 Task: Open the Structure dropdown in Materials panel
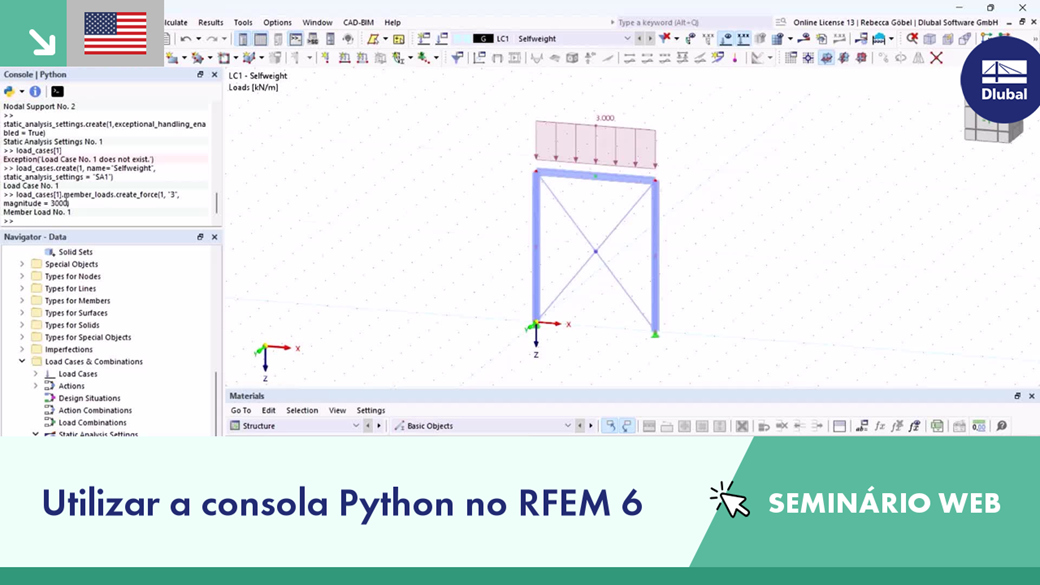pyautogui.click(x=294, y=426)
